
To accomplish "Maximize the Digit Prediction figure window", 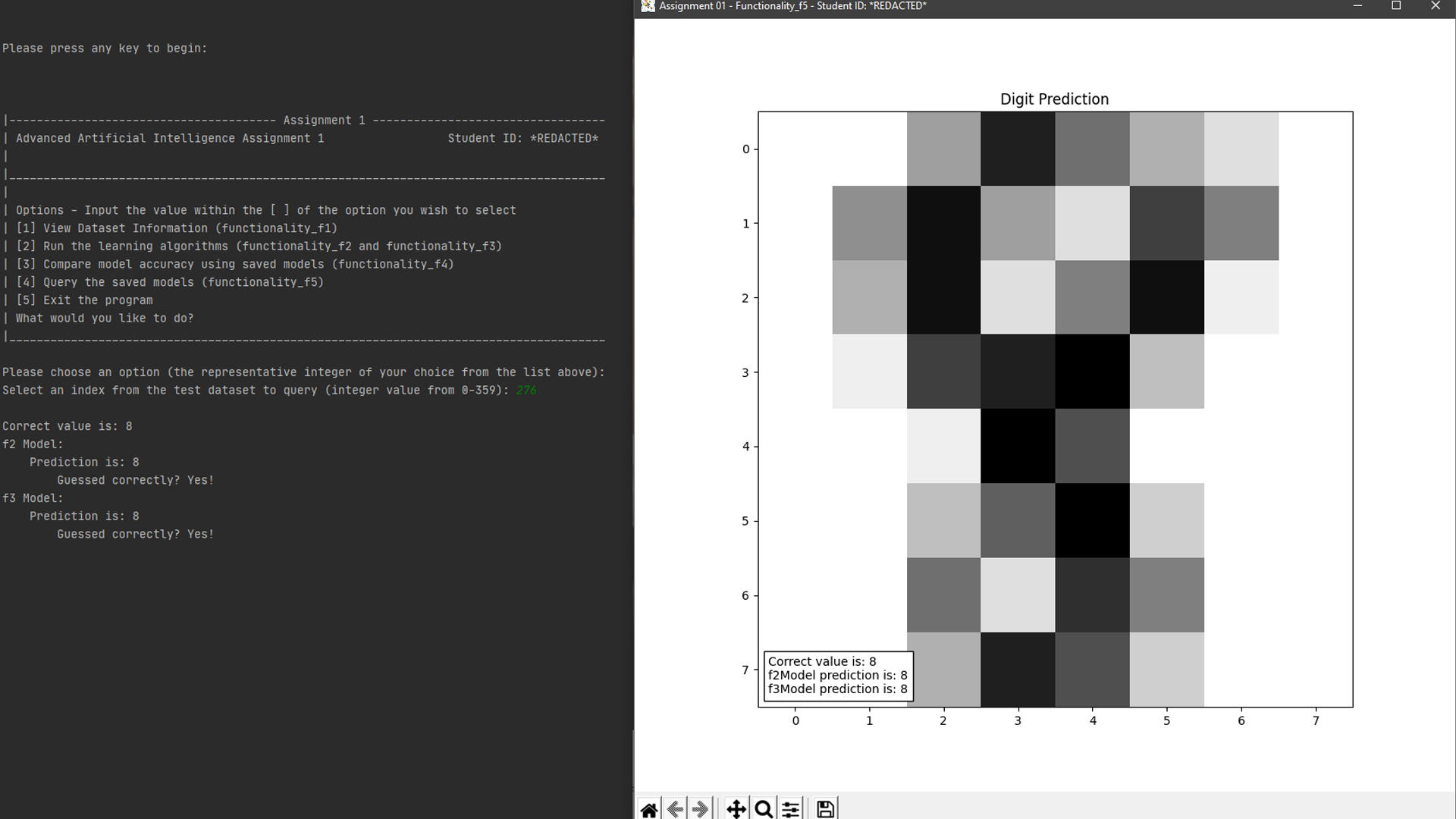I will click(x=1396, y=6).
